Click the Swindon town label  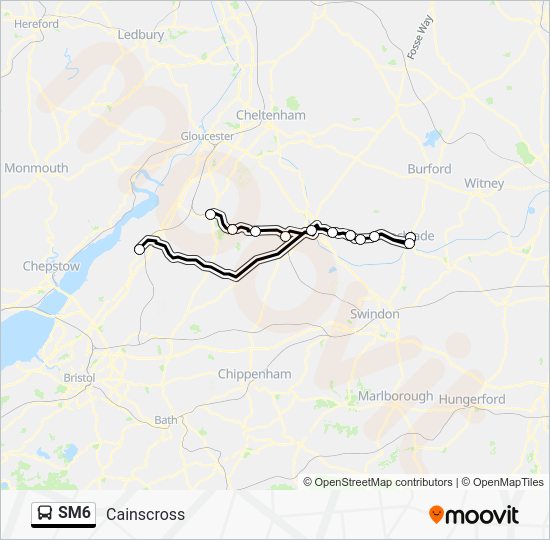pos(375,314)
